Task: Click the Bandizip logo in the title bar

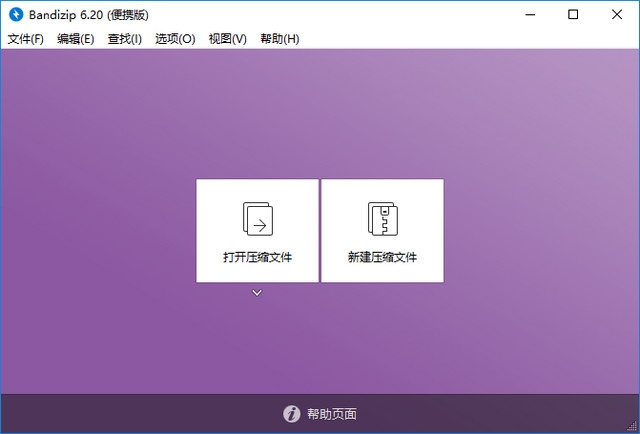Action: [x=16, y=15]
